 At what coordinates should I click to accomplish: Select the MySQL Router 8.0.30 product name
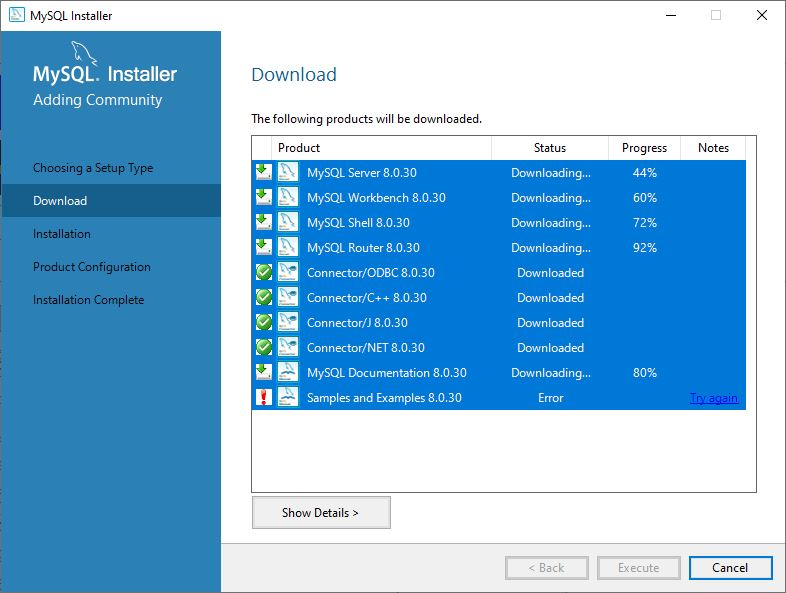tap(363, 248)
